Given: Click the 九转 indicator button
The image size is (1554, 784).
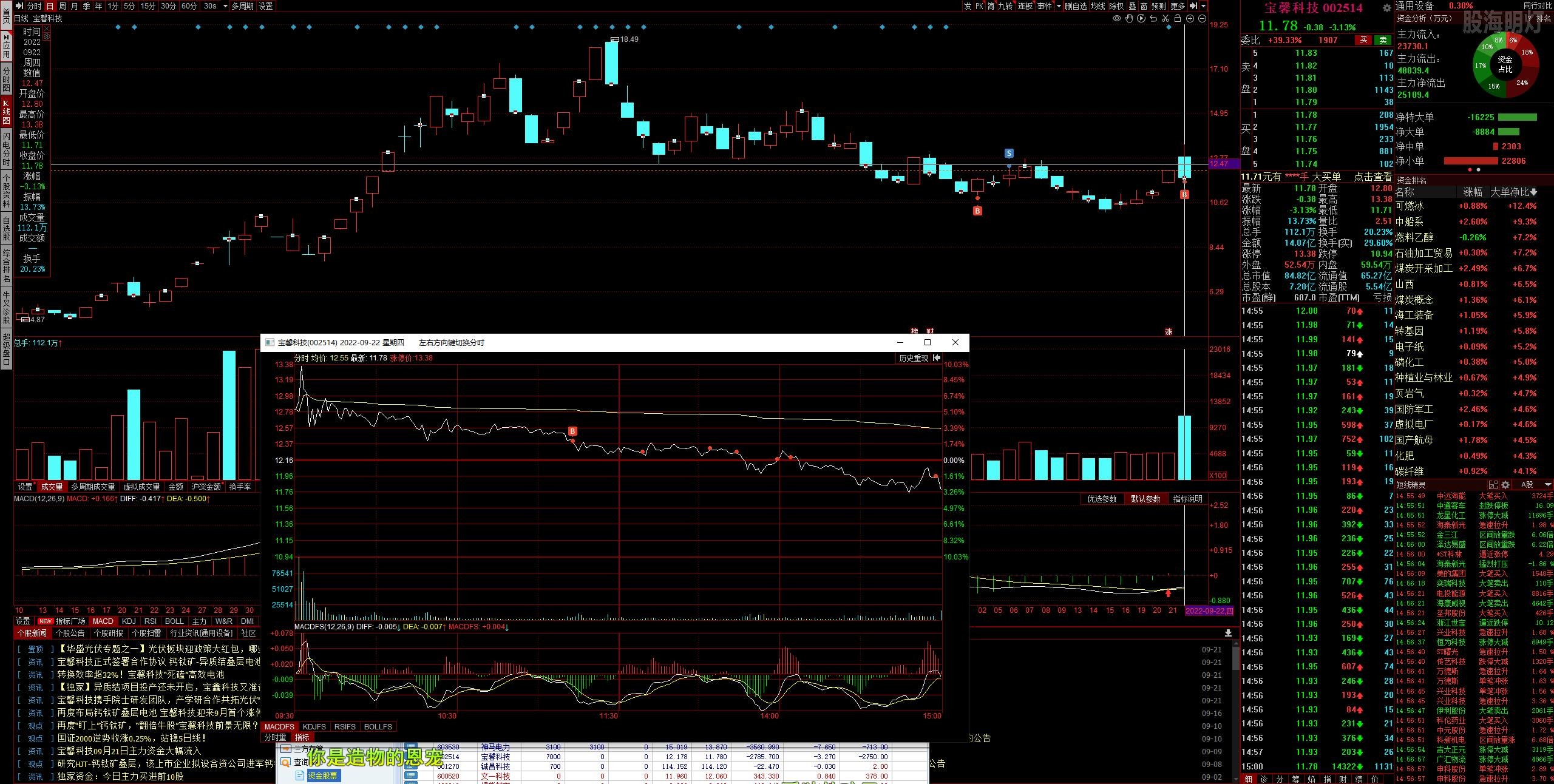Looking at the screenshot, I should coord(1005,6).
